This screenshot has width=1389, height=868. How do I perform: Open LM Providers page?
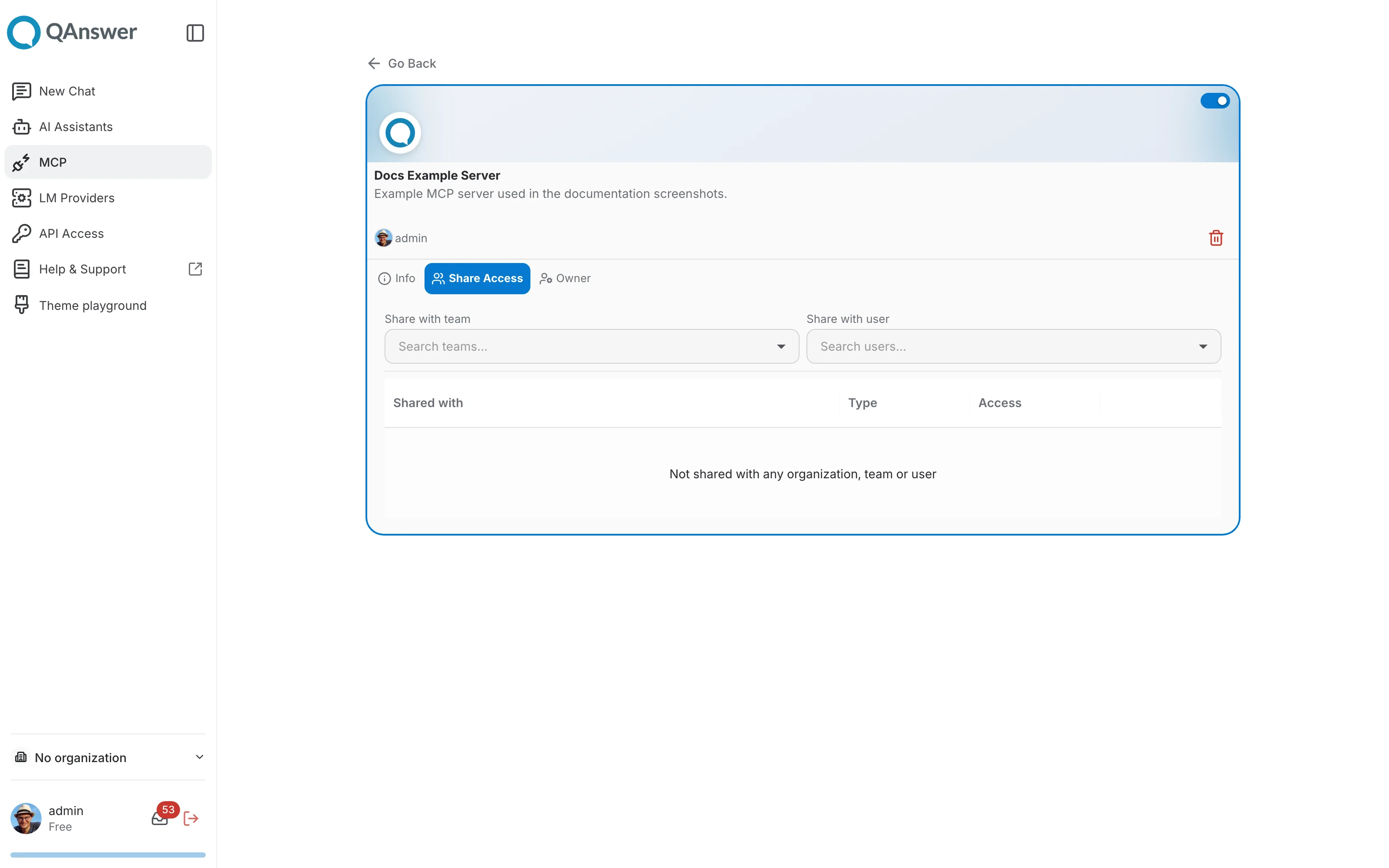(x=108, y=198)
